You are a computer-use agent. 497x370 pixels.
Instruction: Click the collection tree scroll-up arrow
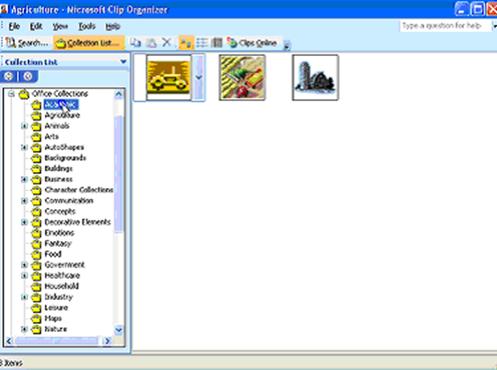[x=119, y=95]
